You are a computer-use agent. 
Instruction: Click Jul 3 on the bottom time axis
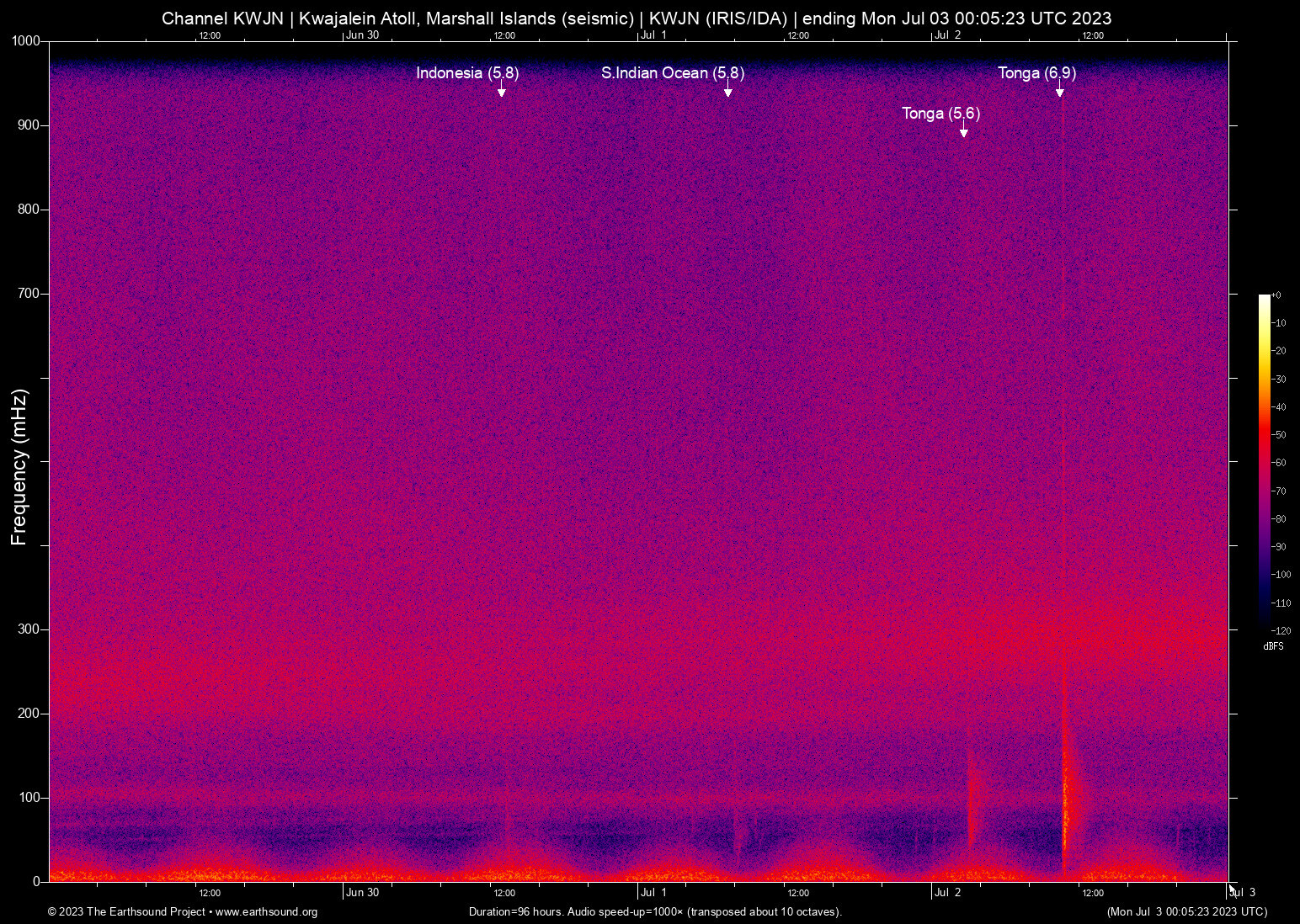coord(1243,892)
